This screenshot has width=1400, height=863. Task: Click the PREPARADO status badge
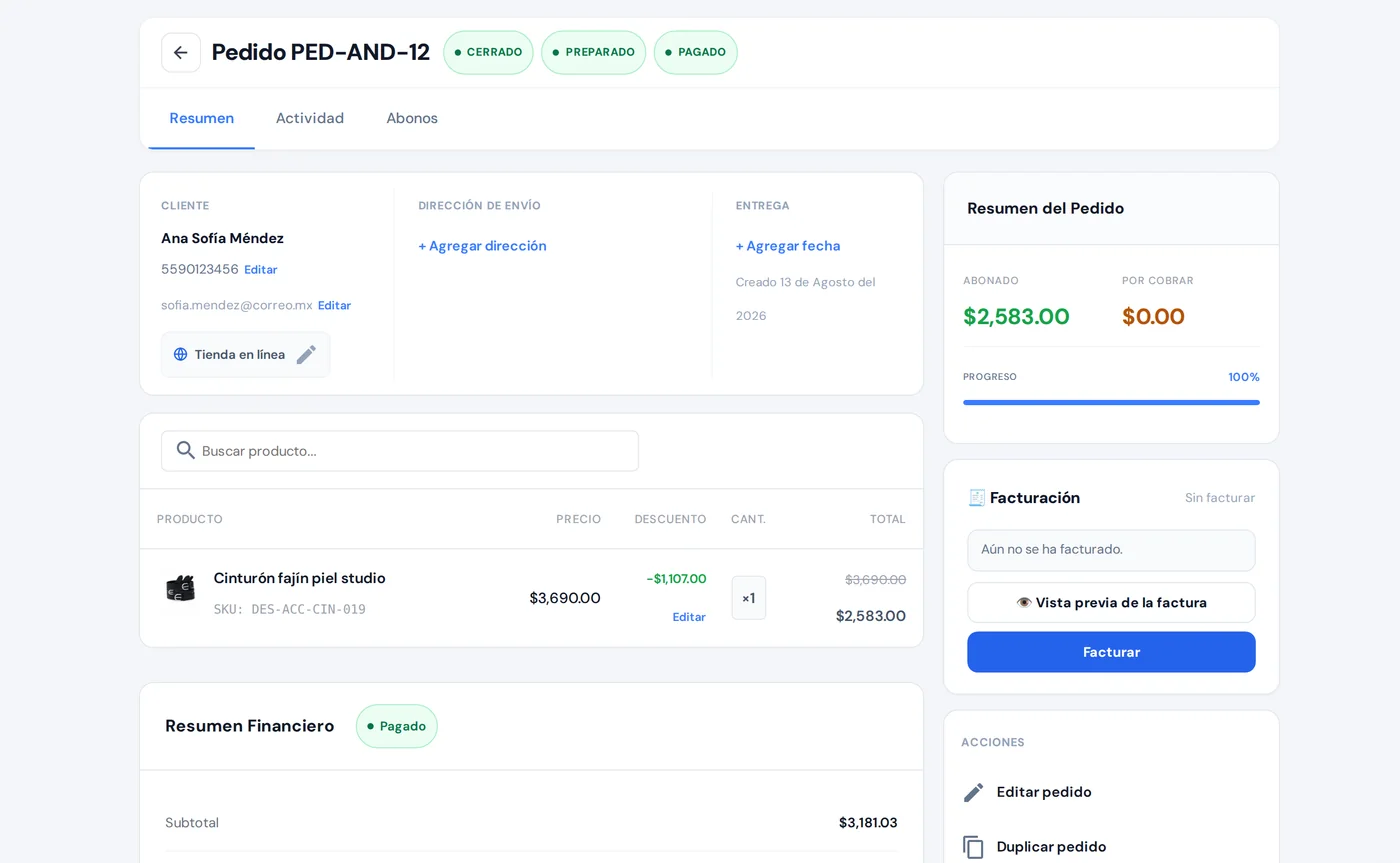click(x=593, y=53)
